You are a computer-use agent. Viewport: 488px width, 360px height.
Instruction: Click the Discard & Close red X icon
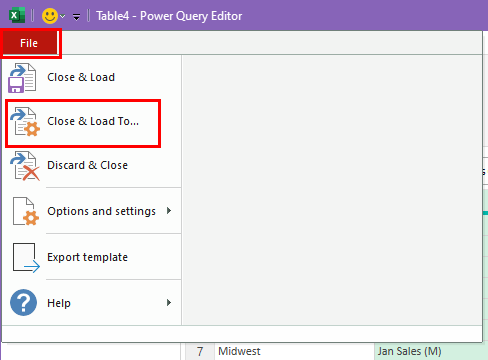[x=25, y=166]
